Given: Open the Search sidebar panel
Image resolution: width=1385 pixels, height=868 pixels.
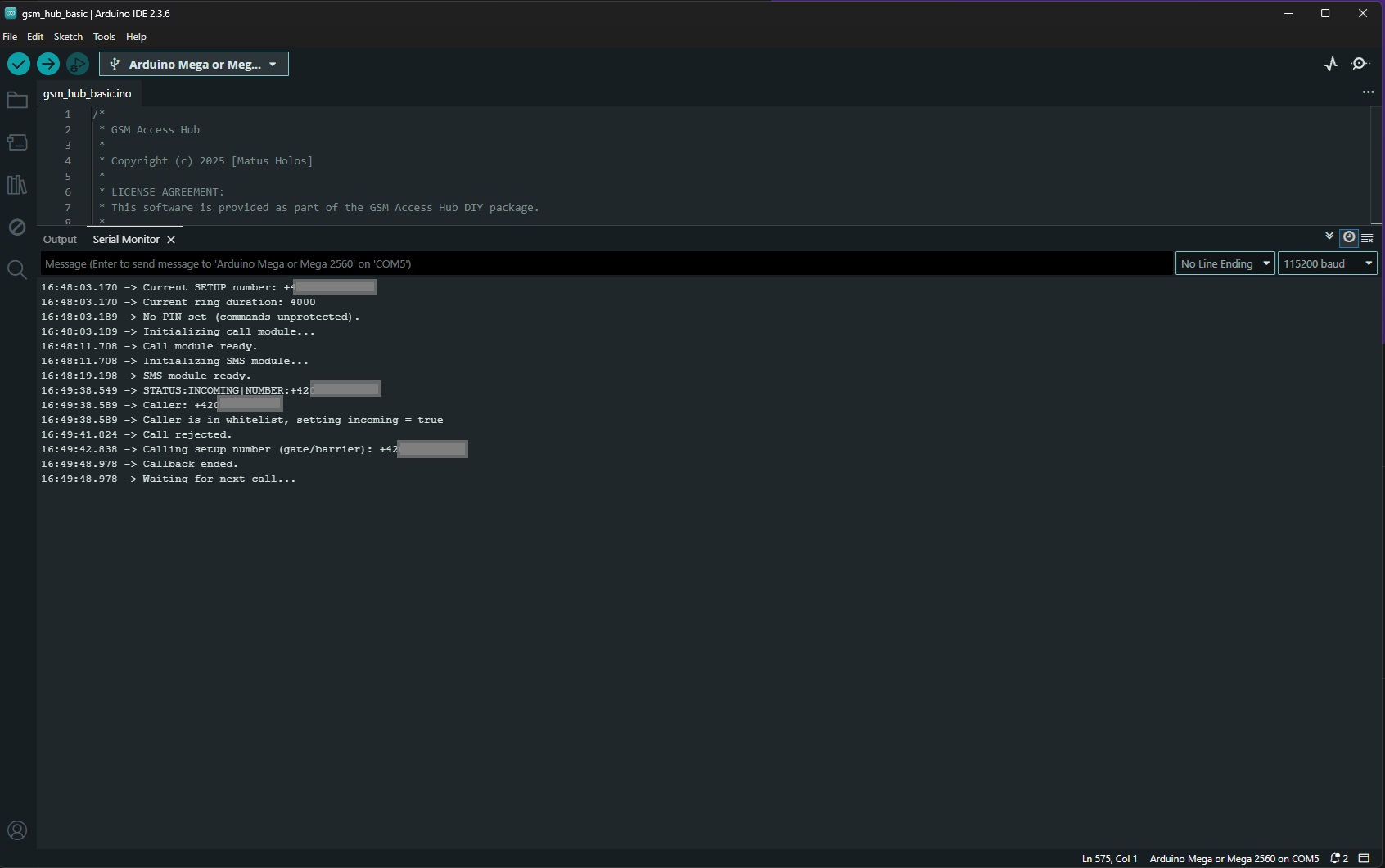Looking at the screenshot, I should click(x=17, y=269).
